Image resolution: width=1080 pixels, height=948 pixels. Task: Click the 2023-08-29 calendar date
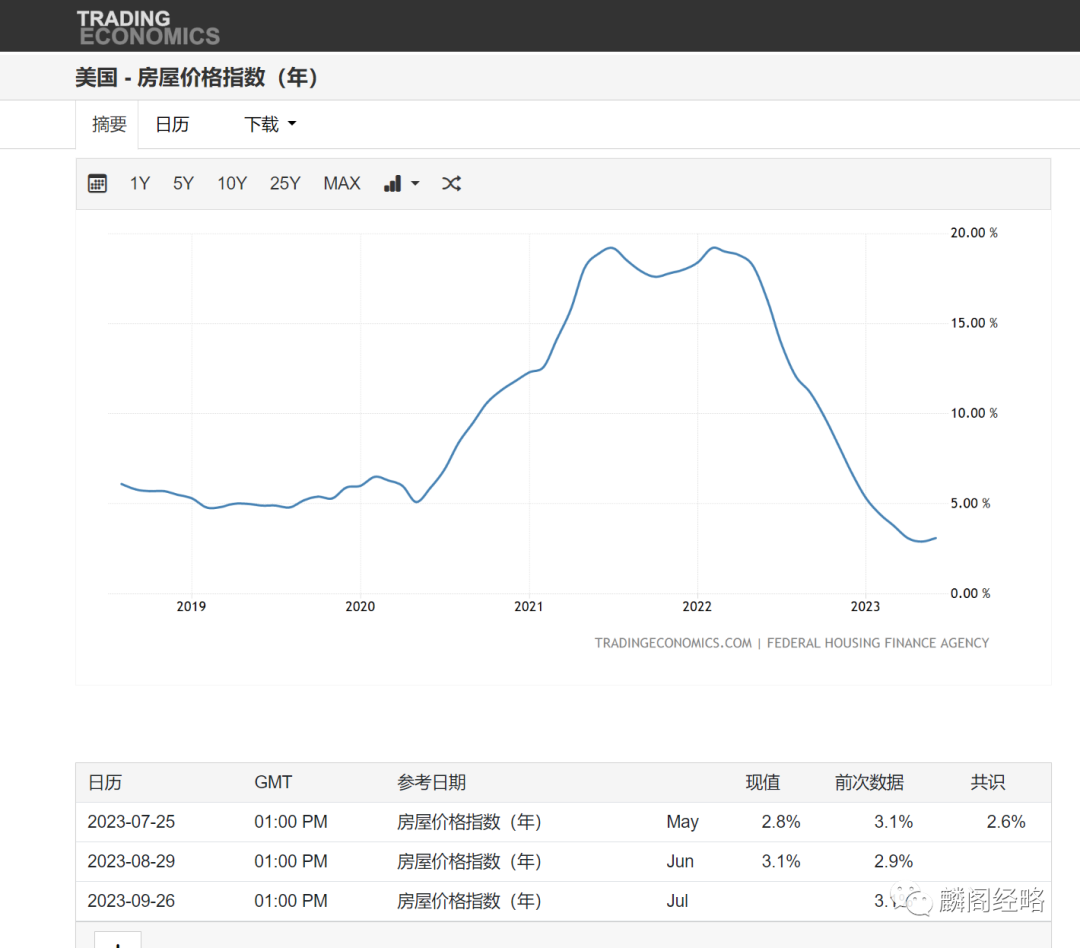131,861
